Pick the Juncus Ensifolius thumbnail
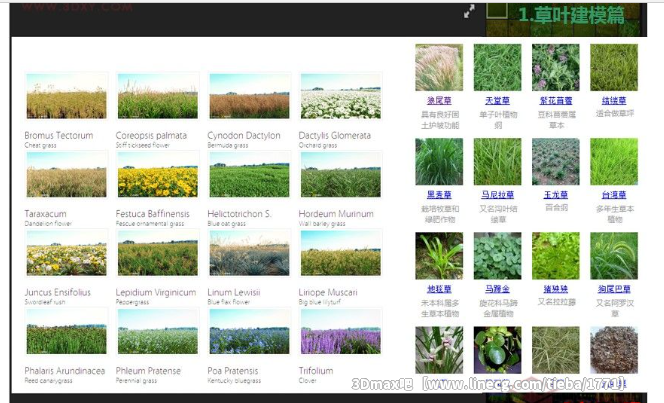The width and height of the screenshot is (664, 403). 66,253
